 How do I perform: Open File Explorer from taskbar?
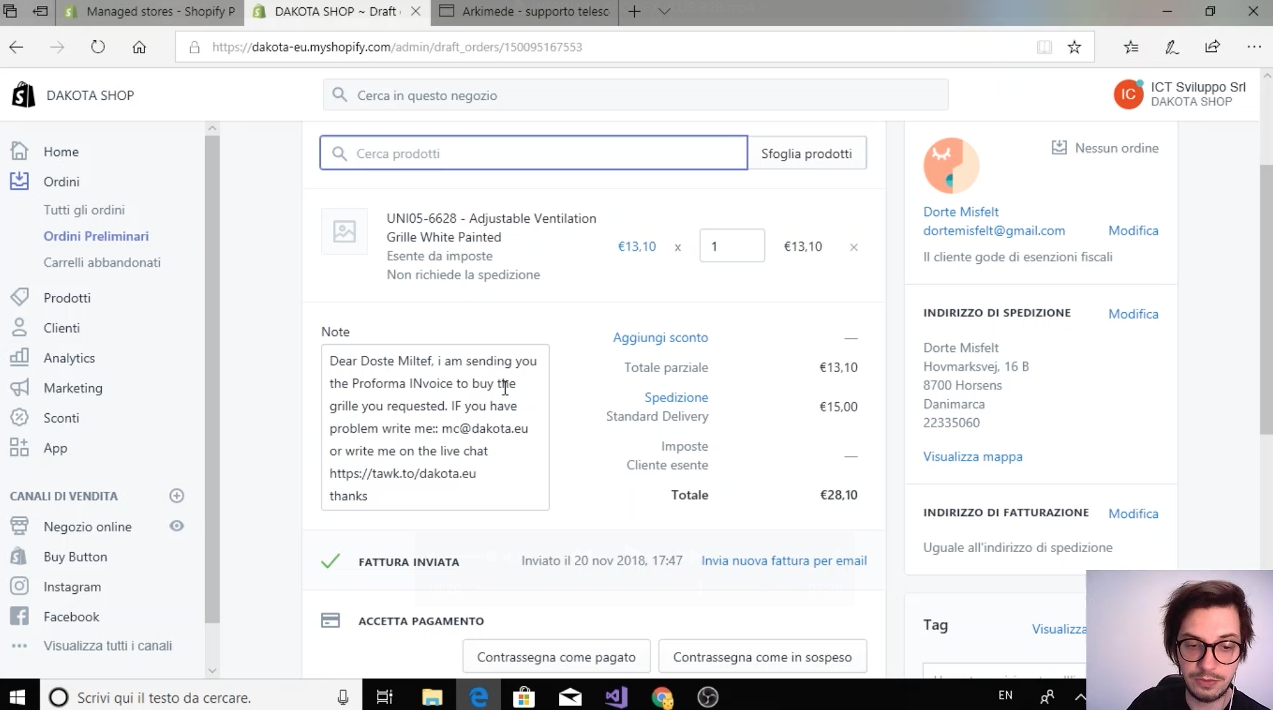tap(432, 697)
